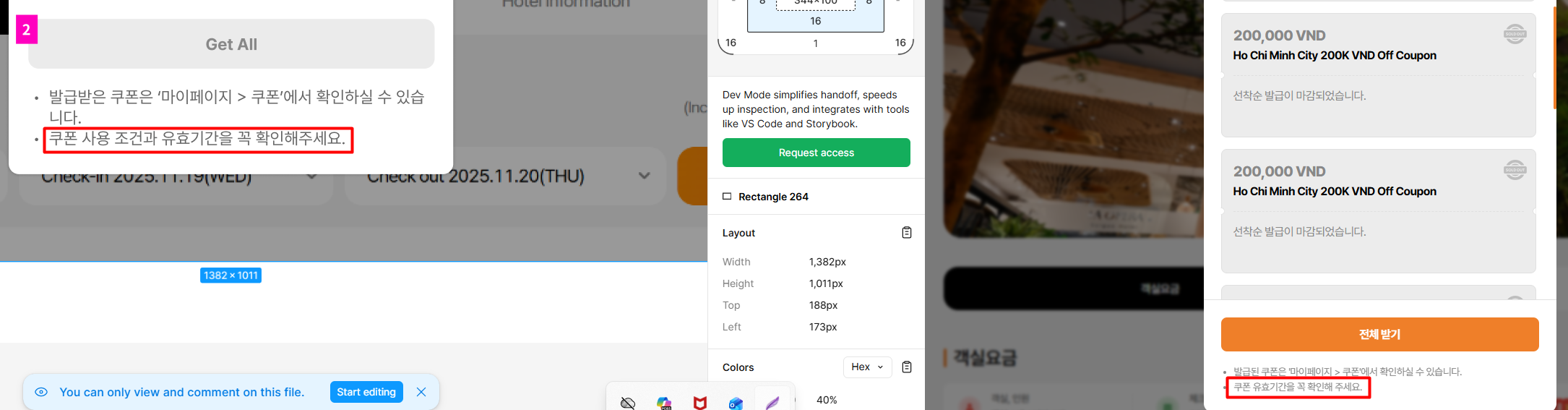Image resolution: width=1568 pixels, height=410 pixels.
Task: Open the McAfee shield tray icon
Action: pos(700,403)
